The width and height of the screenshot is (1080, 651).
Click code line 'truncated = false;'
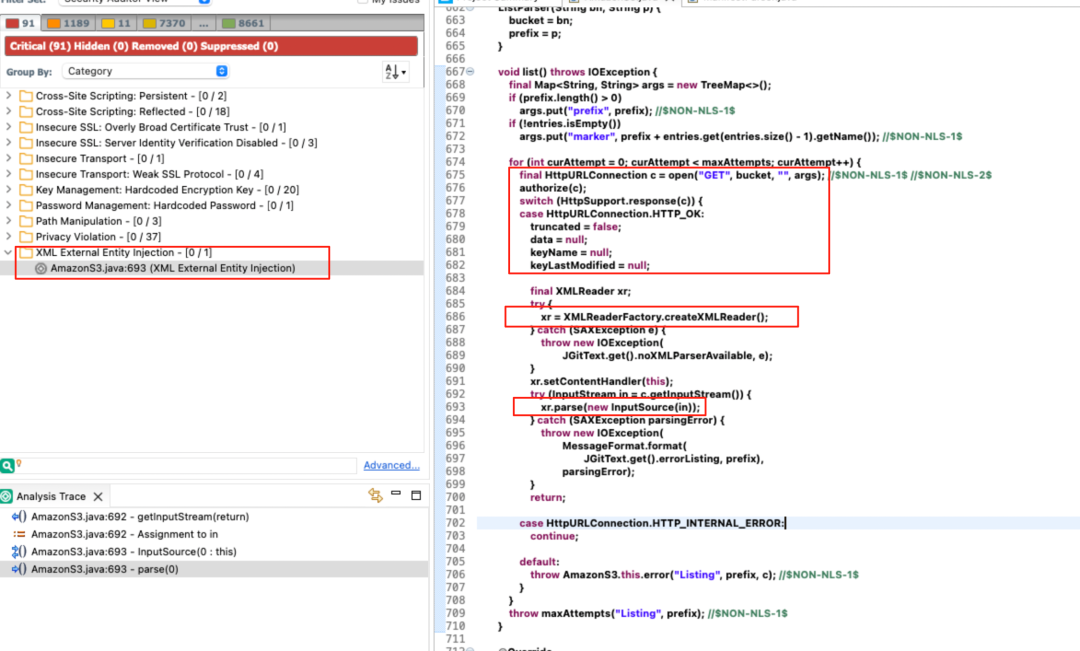click(x=575, y=227)
